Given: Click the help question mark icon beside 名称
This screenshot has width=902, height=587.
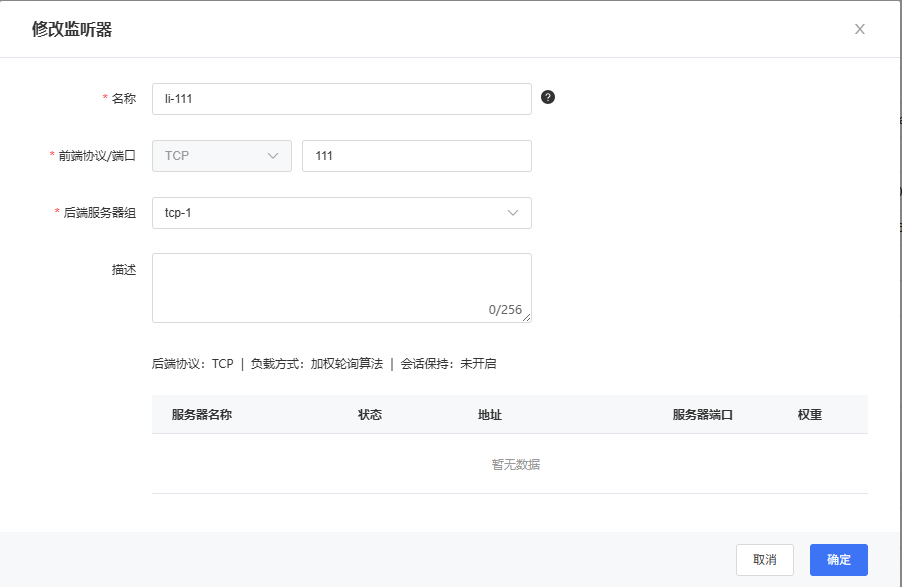Looking at the screenshot, I should [x=548, y=97].
